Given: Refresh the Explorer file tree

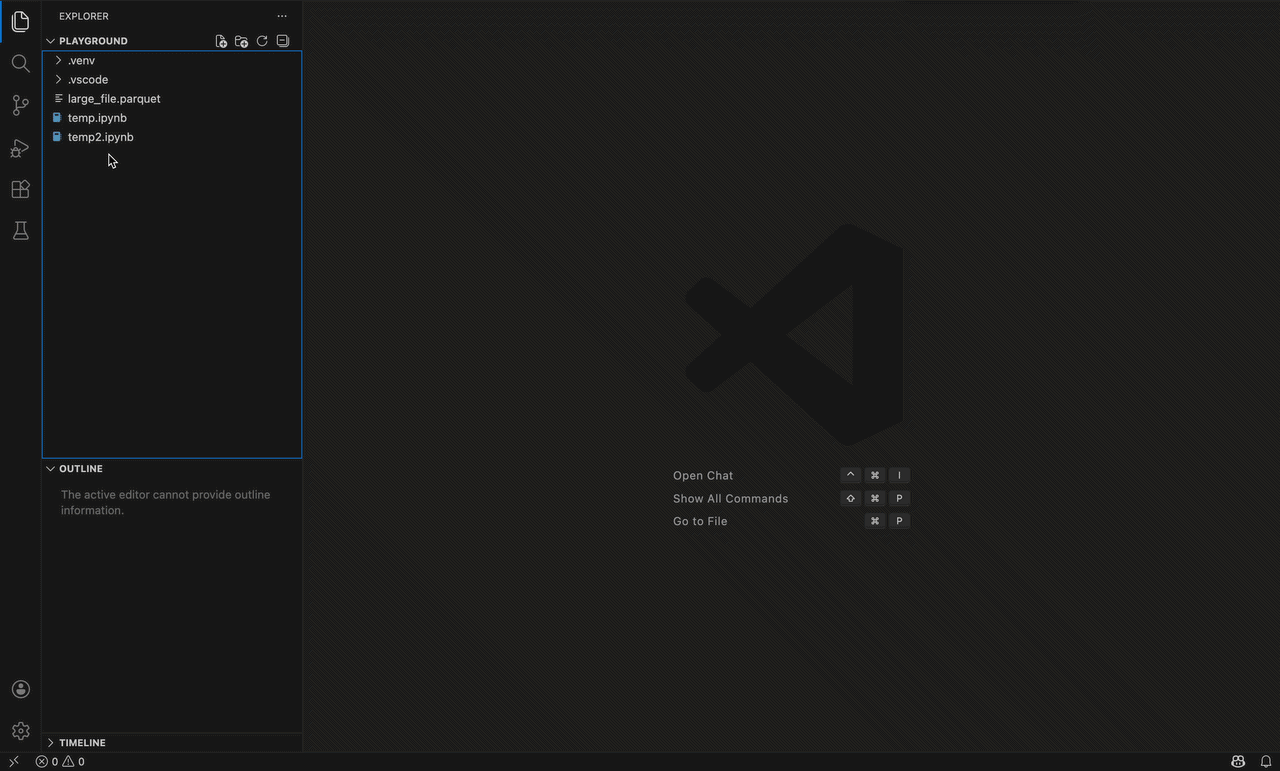Looking at the screenshot, I should pos(262,41).
